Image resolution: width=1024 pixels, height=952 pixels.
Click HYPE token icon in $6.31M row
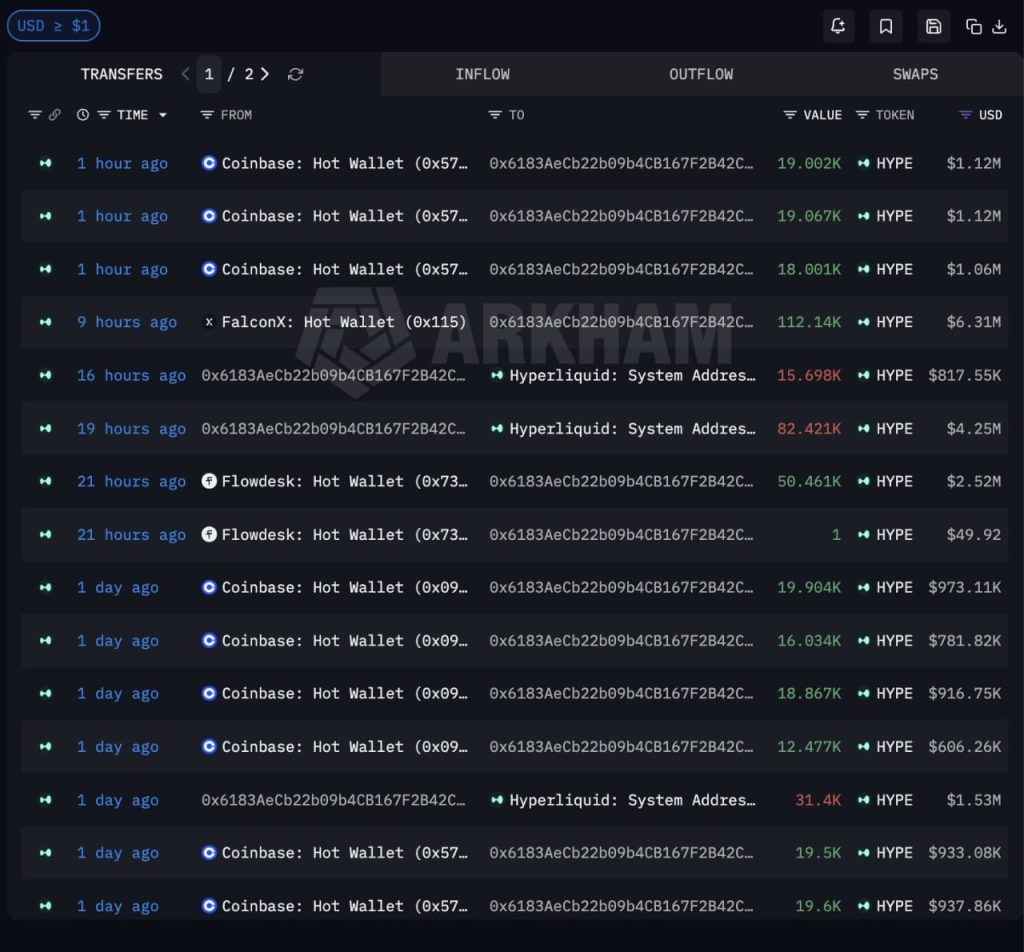[x=863, y=322]
